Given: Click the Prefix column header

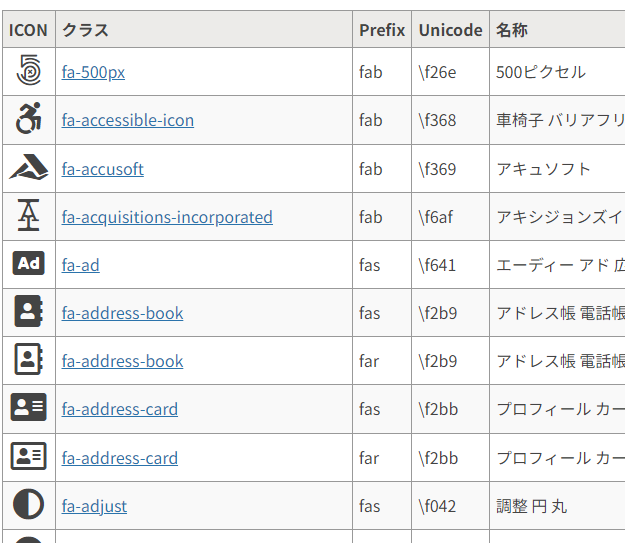Looking at the screenshot, I should [382, 30].
